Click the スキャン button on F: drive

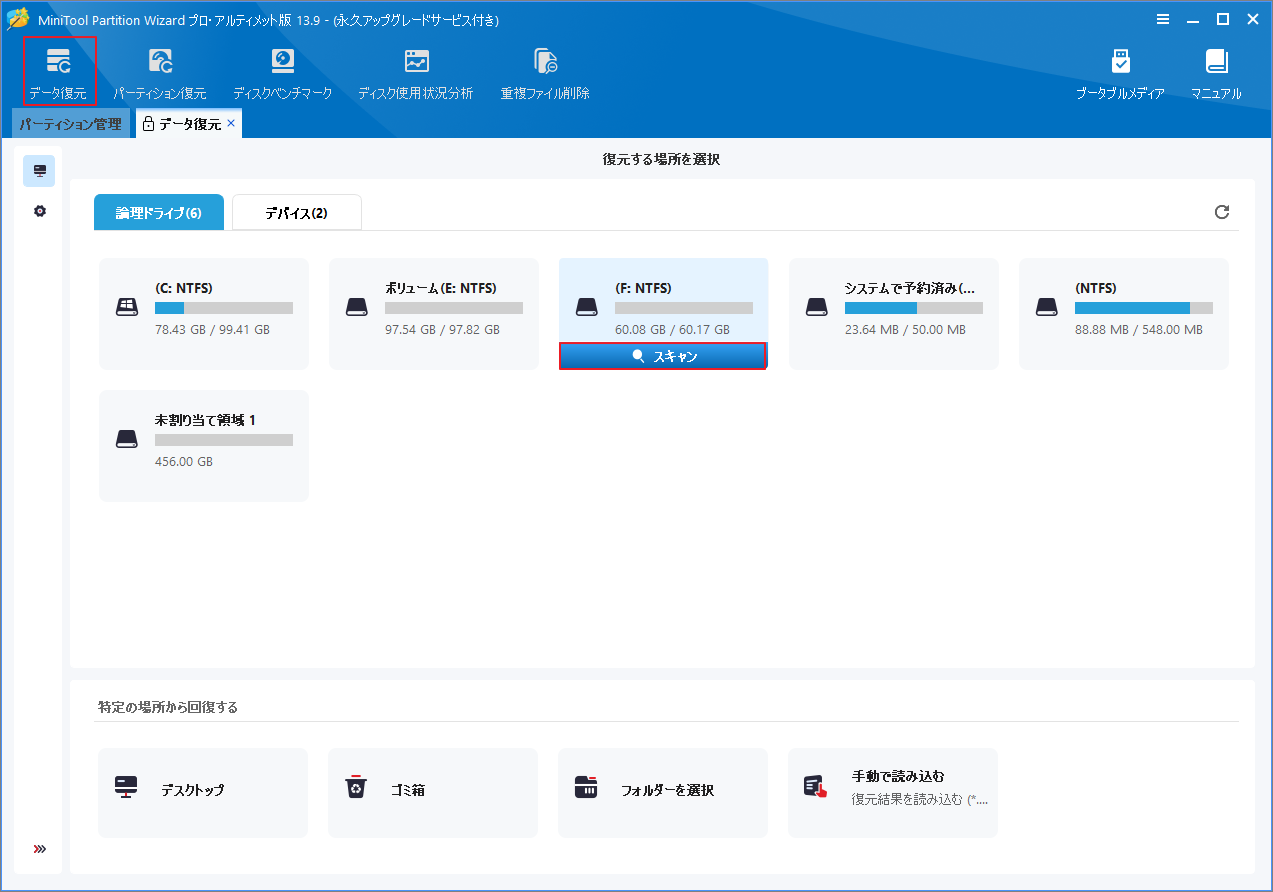[x=663, y=356]
